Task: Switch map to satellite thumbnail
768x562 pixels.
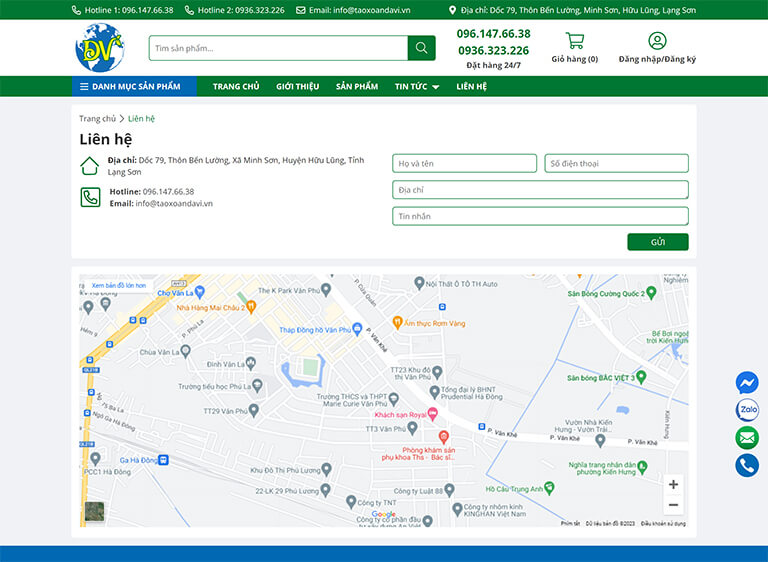Action: point(94,511)
